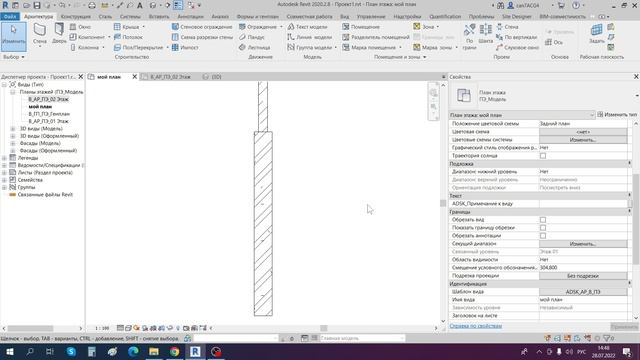Click the Save icon in quick access toolbar
This screenshot has height=360, width=640.
point(37,5)
